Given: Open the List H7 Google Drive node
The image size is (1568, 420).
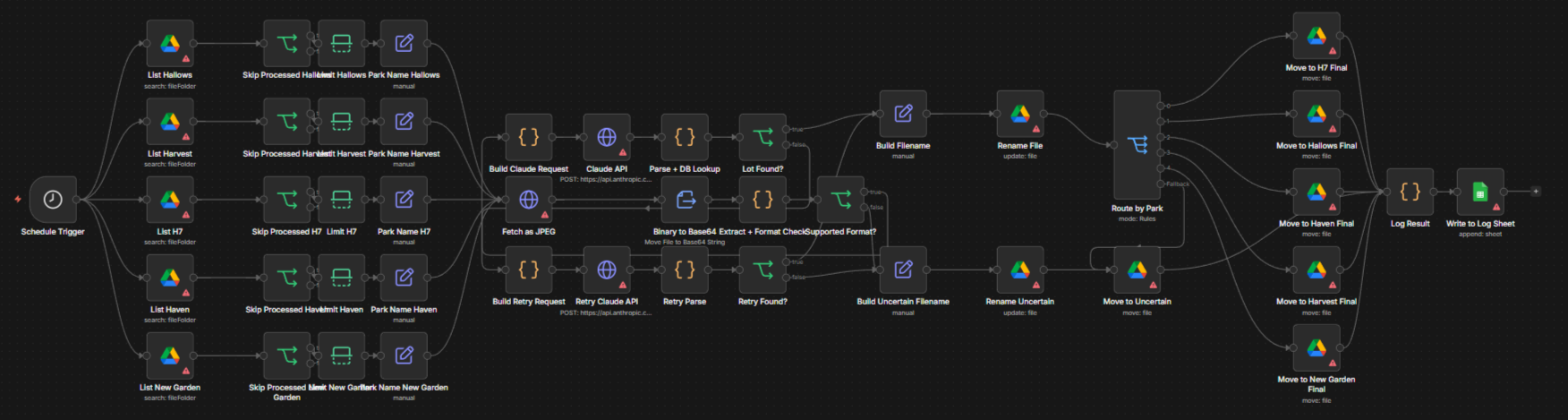Looking at the screenshot, I should [x=170, y=199].
